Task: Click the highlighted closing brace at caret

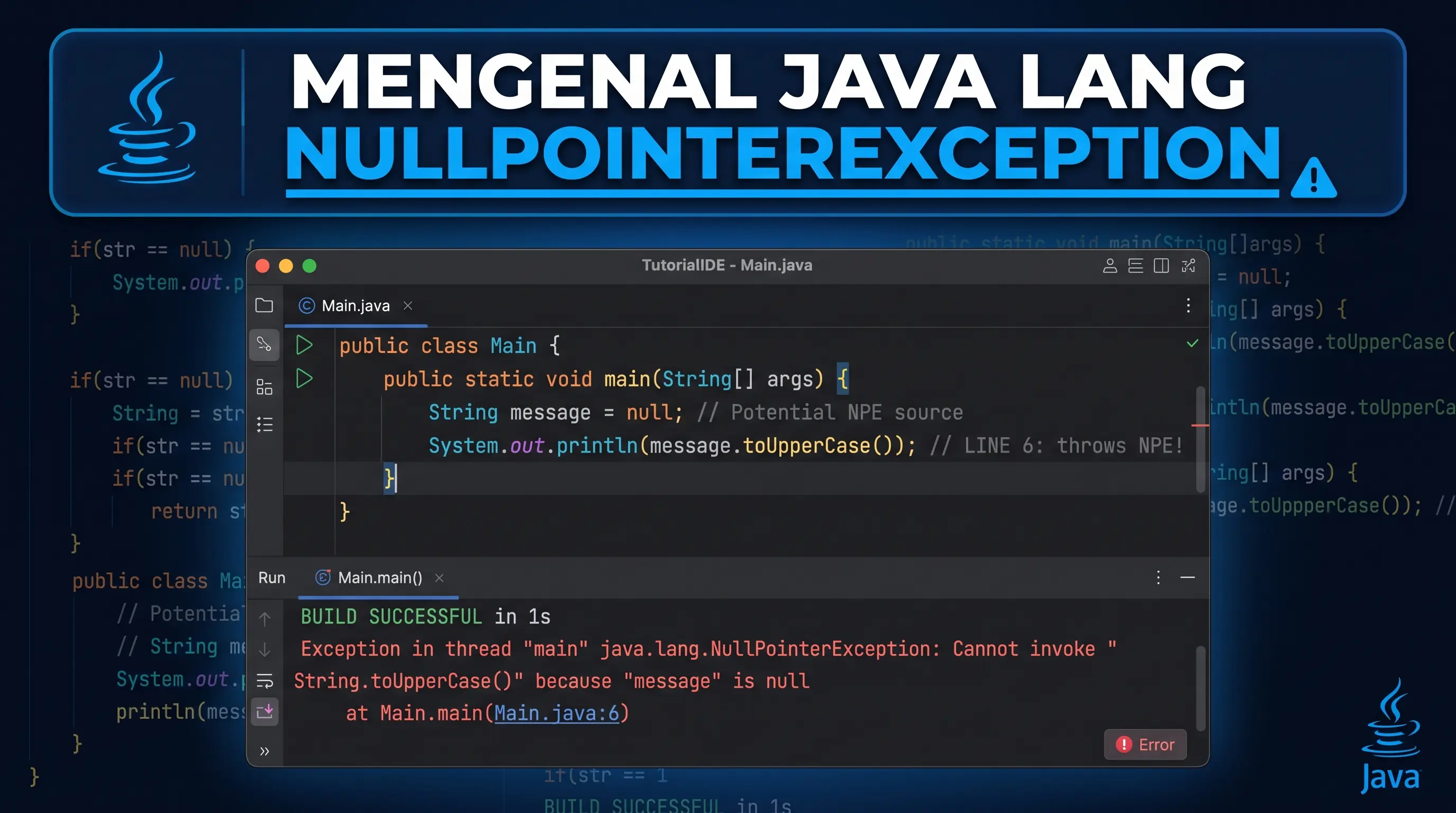Action: (389, 478)
